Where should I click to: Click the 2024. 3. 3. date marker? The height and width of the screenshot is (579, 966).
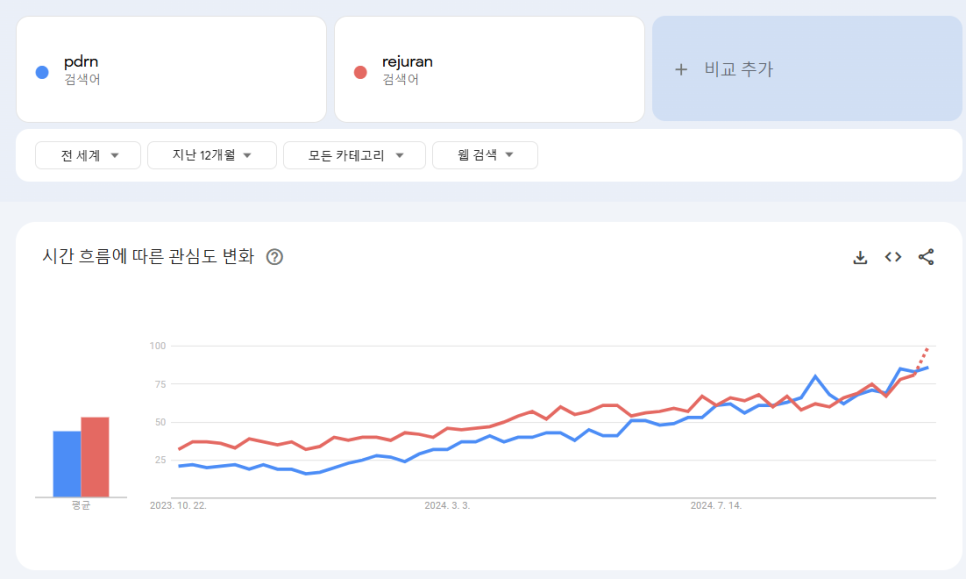pos(447,506)
